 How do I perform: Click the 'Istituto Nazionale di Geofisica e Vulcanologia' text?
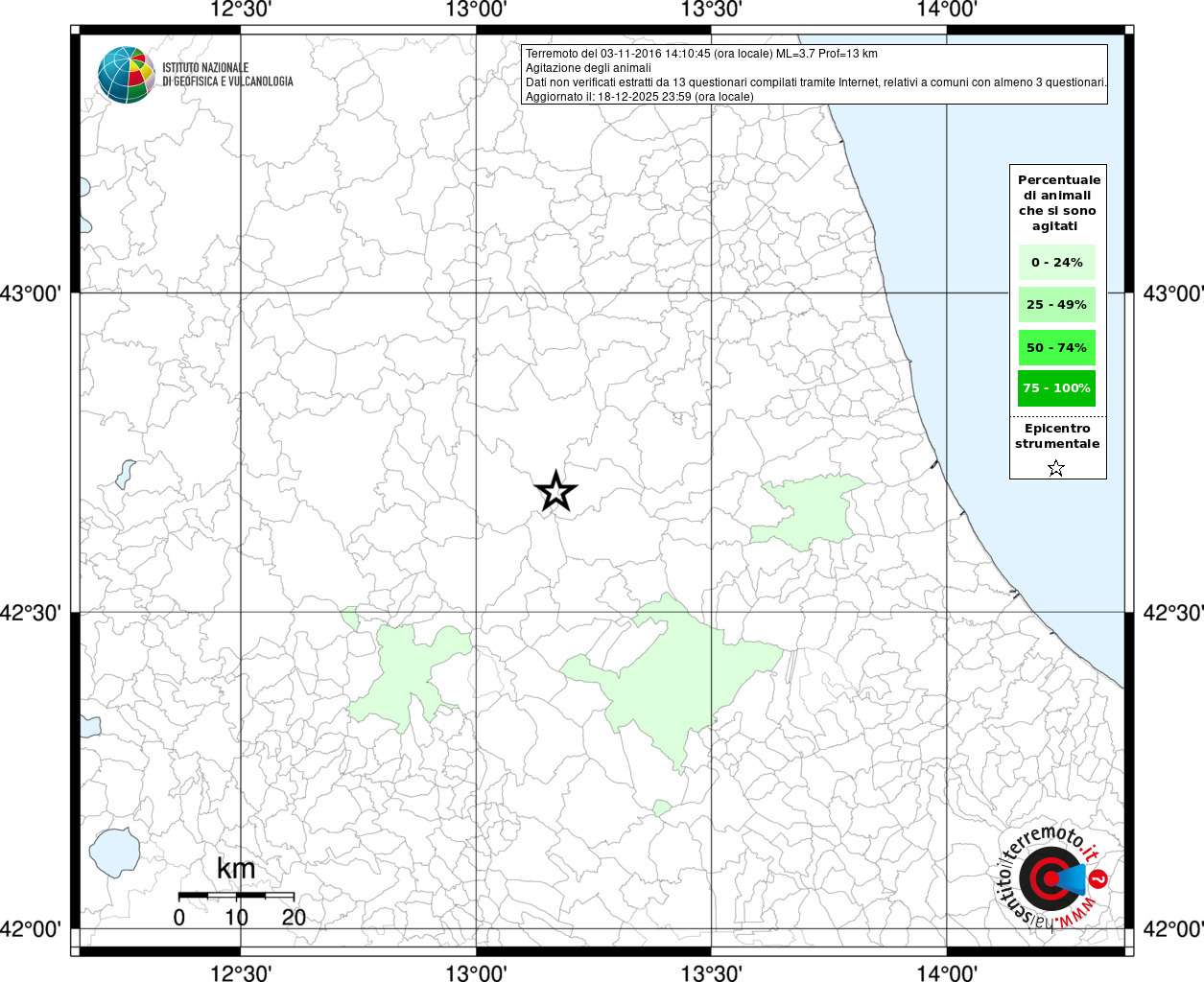pos(227,75)
